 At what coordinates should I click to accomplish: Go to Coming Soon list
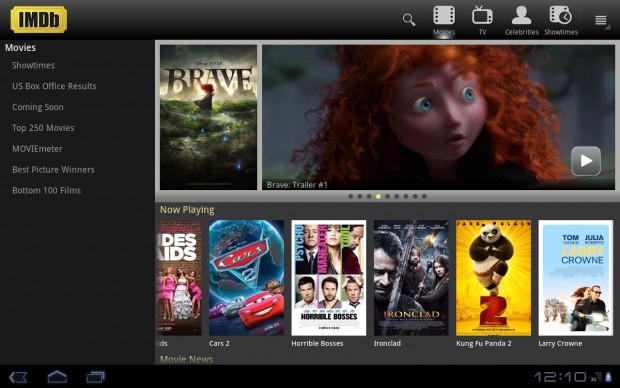[38, 107]
